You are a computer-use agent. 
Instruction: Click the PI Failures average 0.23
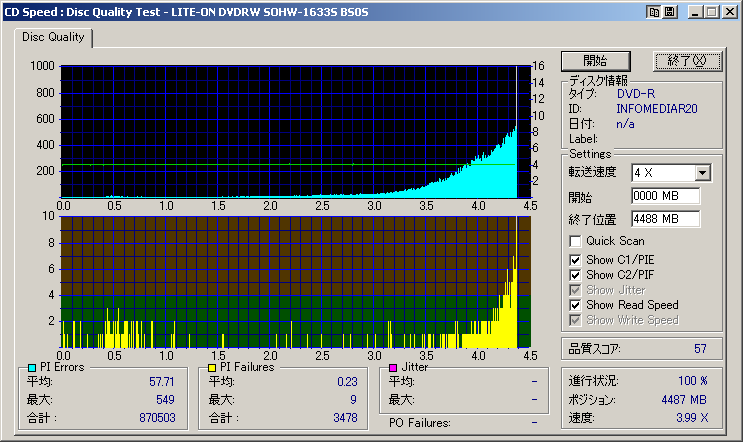tap(347, 382)
